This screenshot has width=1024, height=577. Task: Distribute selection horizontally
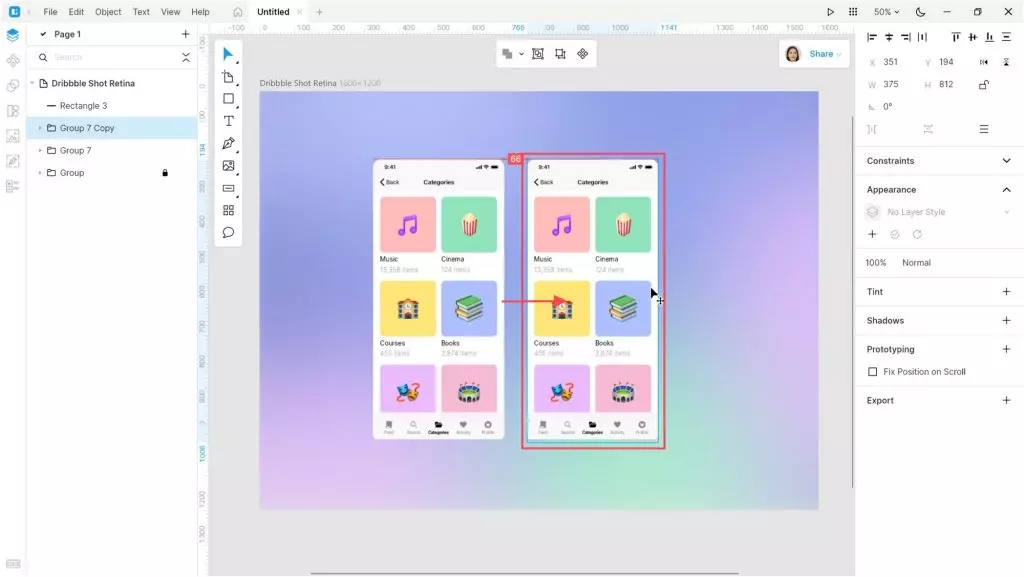(922, 37)
